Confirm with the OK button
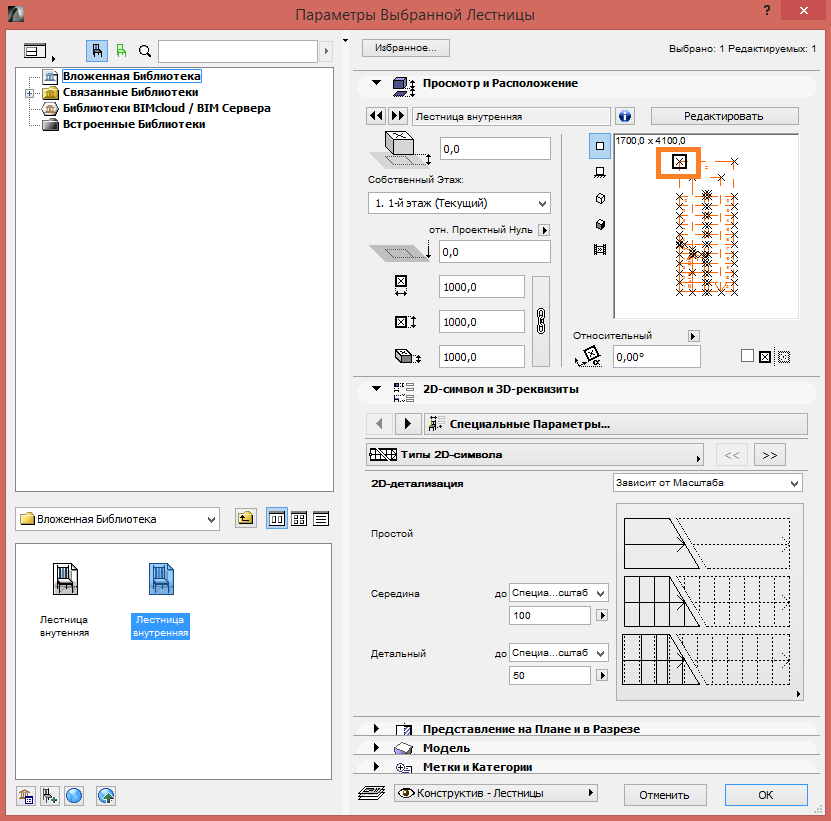 pos(766,794)
